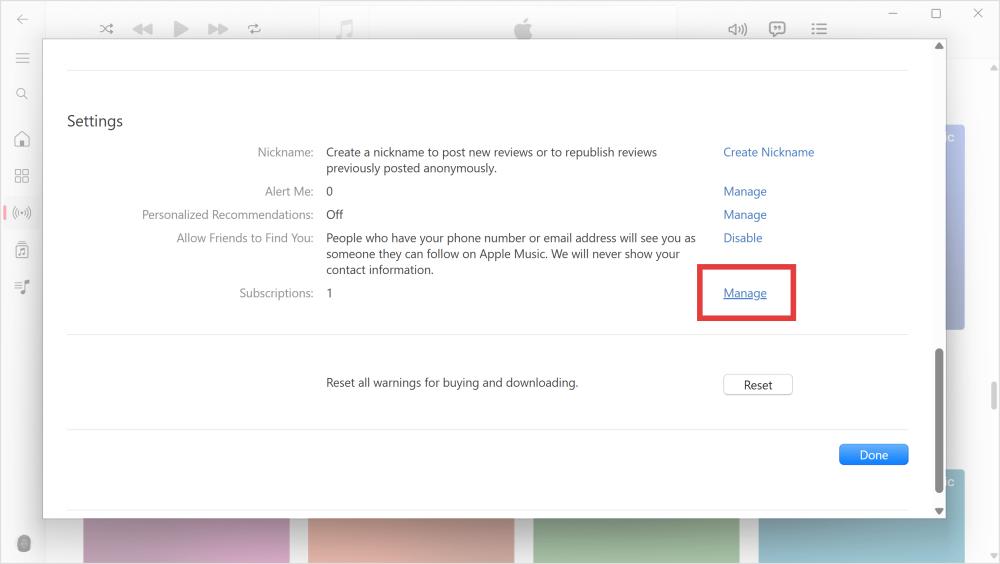Go to the Home sidebar icon
Screen dimensions: 1000x564
click(22, 139)
